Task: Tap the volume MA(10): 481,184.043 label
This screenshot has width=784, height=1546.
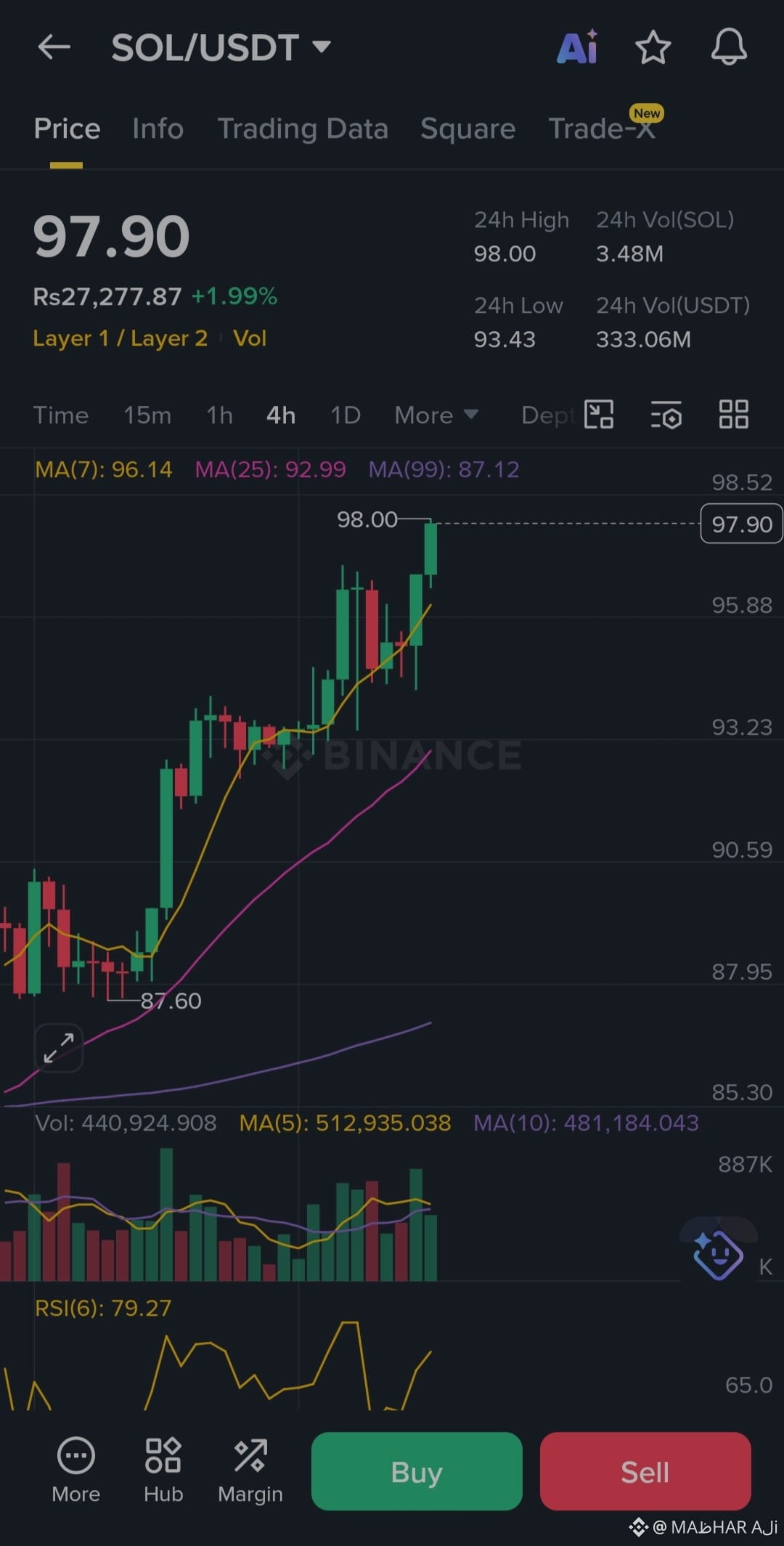Action: pyautogui.click(x=587, y=1123)
